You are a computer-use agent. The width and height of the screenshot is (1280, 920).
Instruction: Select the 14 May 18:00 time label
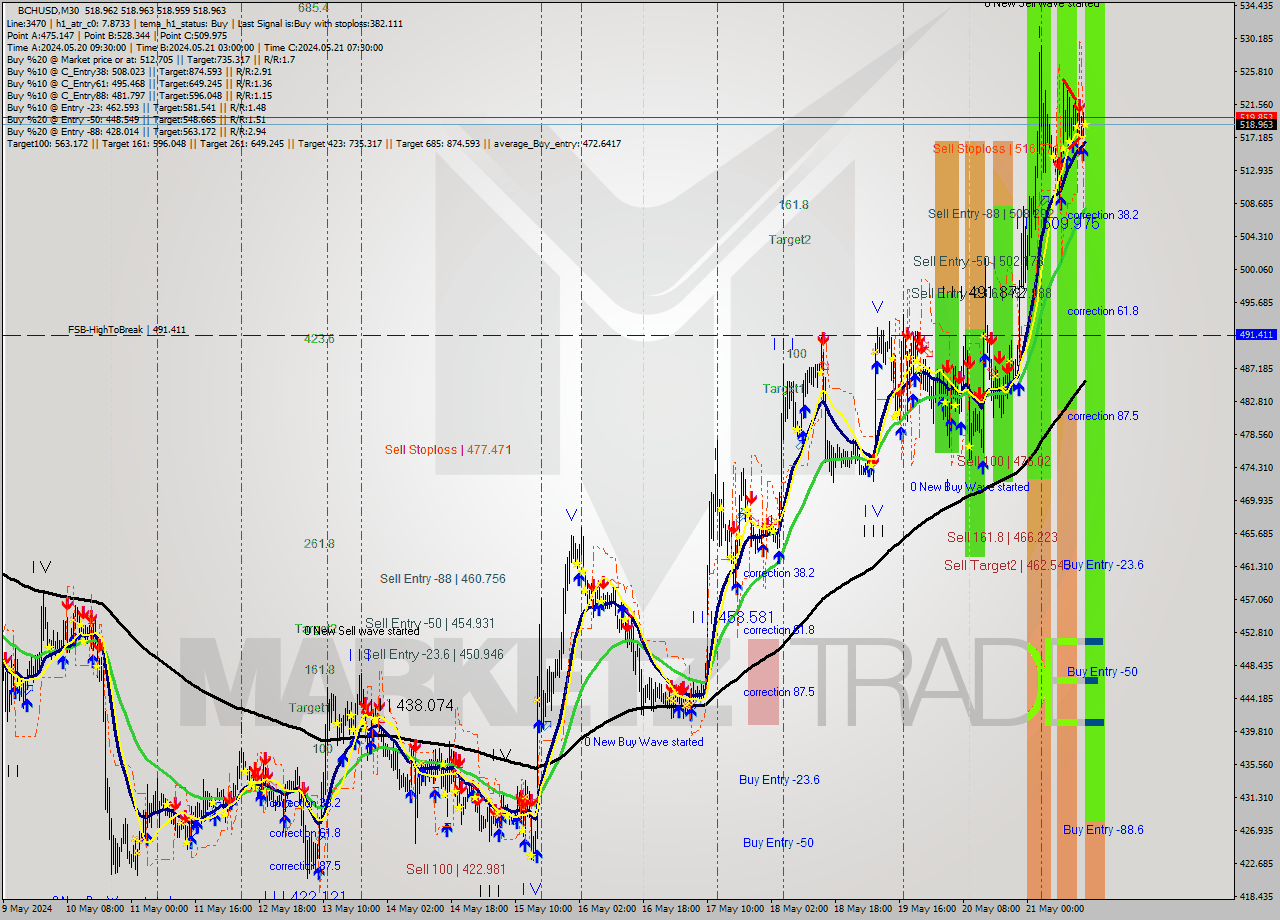(478, 909)
